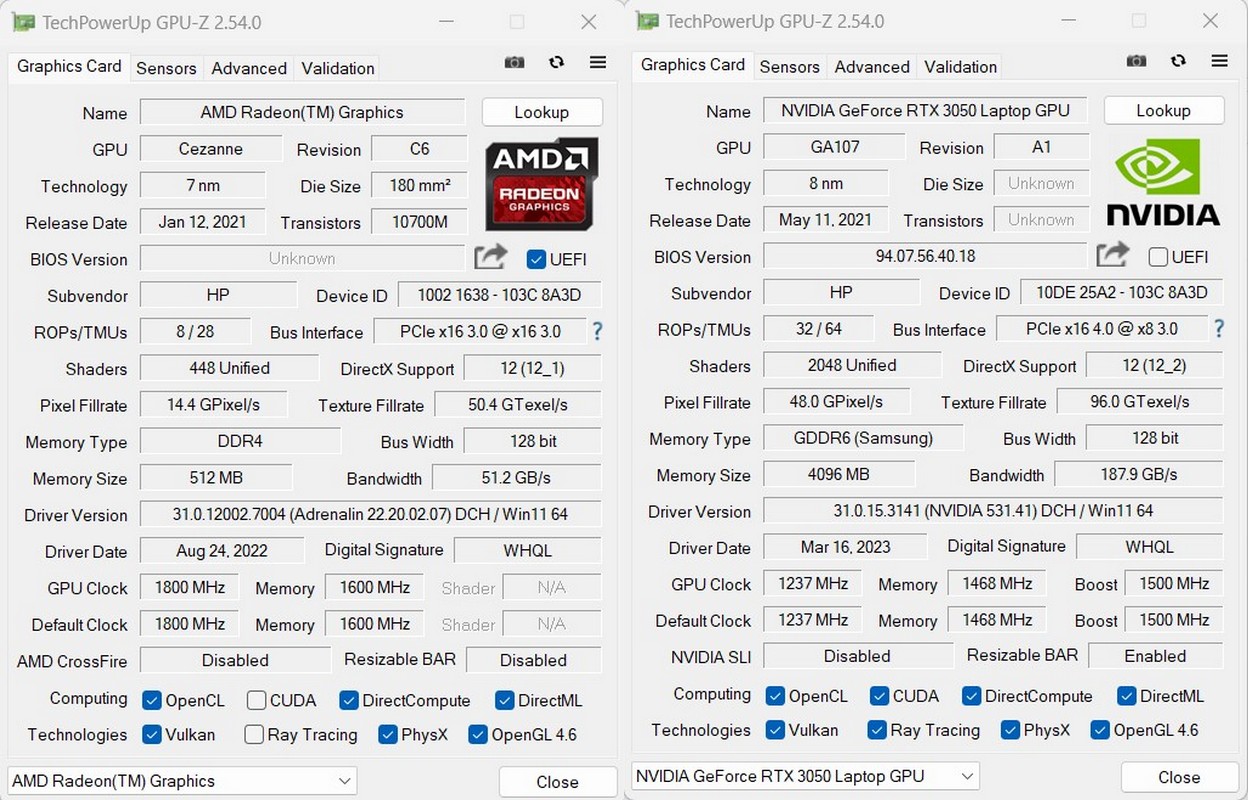Click the Lookup button in NVIDIA window
Screen dimensions: 1248x800
click(x=1164, y=110)
